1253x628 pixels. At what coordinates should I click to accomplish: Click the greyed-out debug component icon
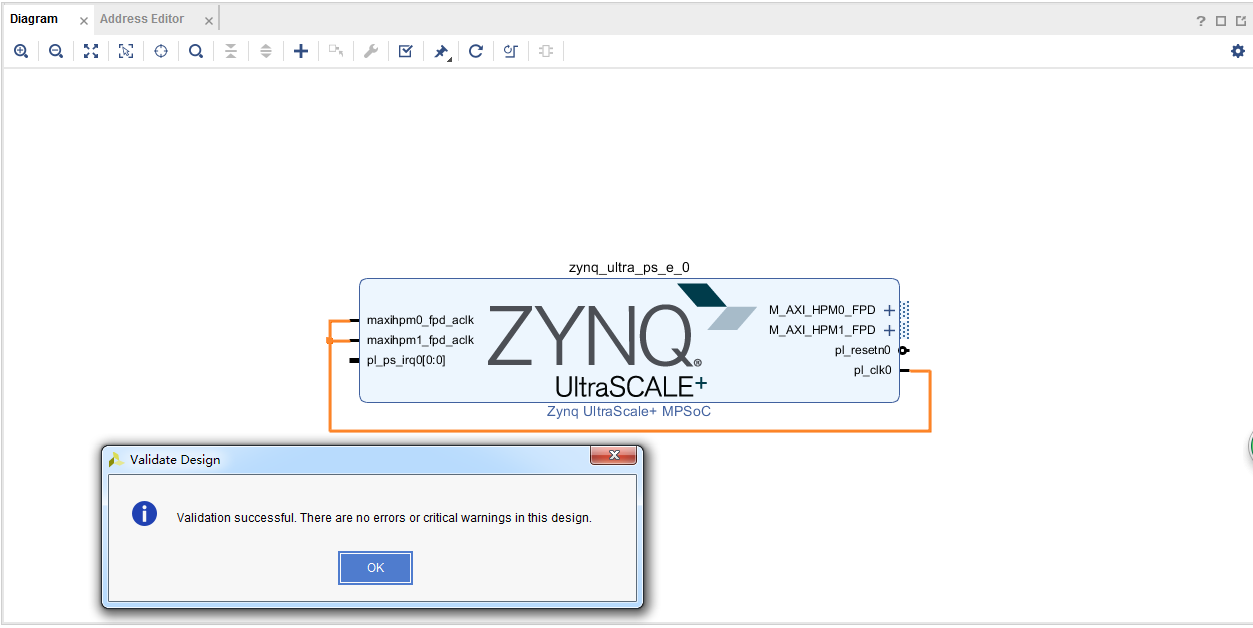tap(546, 51)
